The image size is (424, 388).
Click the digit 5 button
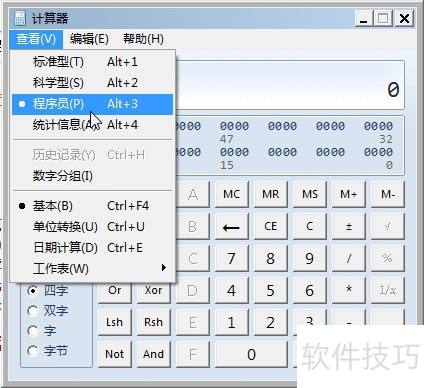pyautogui.click(x=271, y=290)
